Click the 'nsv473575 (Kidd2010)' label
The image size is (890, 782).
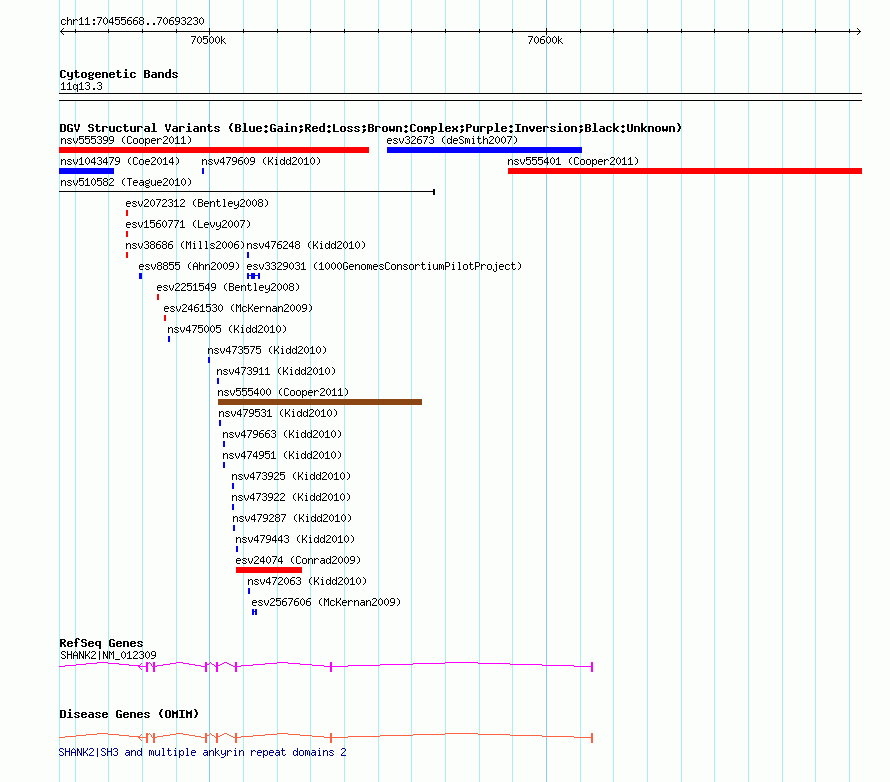[267, 350]
